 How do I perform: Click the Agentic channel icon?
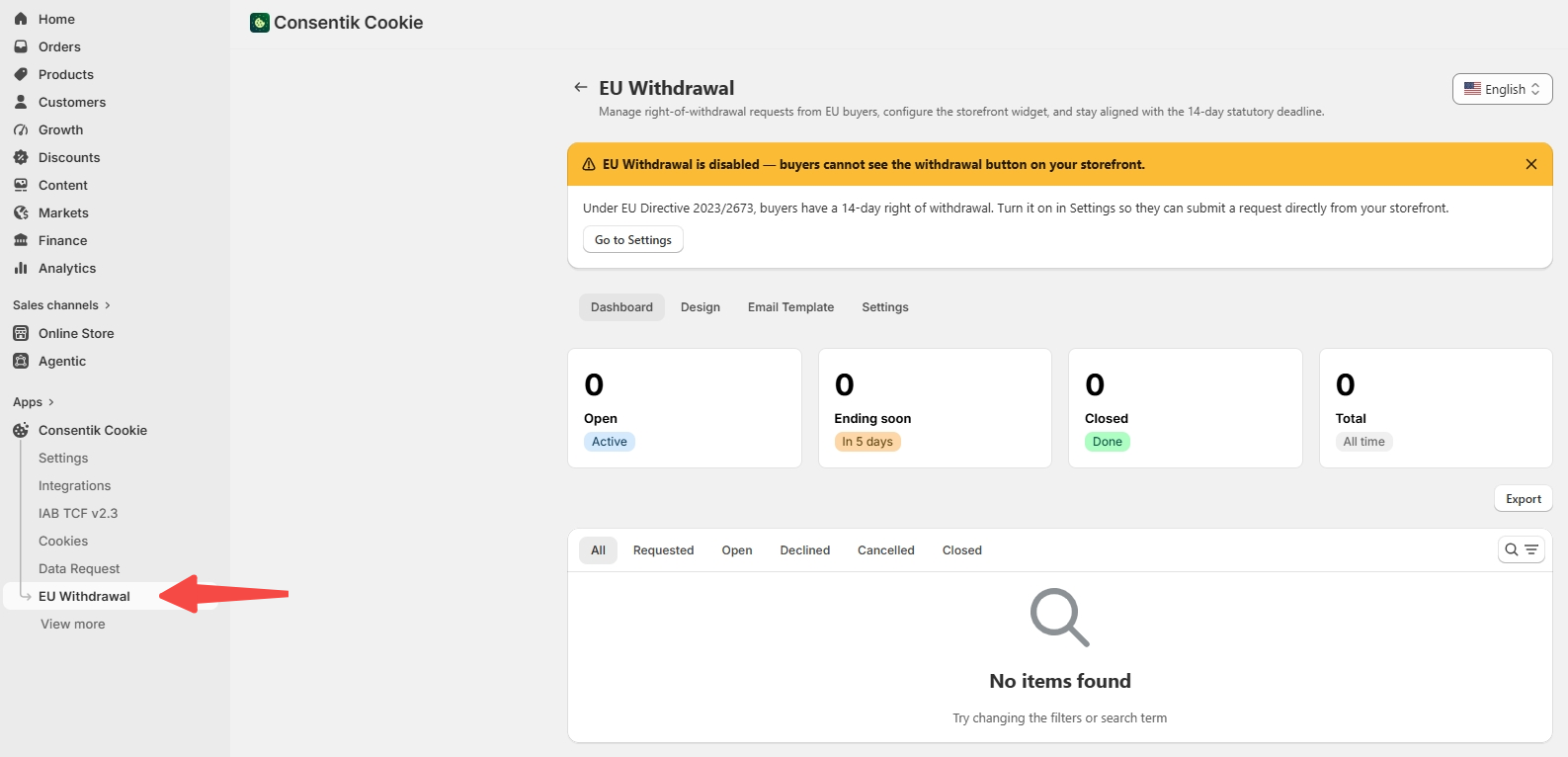tap(21, 361)
